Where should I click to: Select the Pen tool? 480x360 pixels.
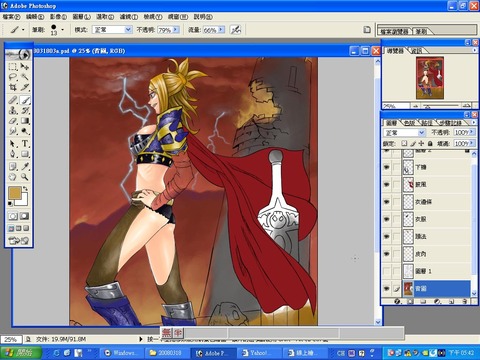13,154
